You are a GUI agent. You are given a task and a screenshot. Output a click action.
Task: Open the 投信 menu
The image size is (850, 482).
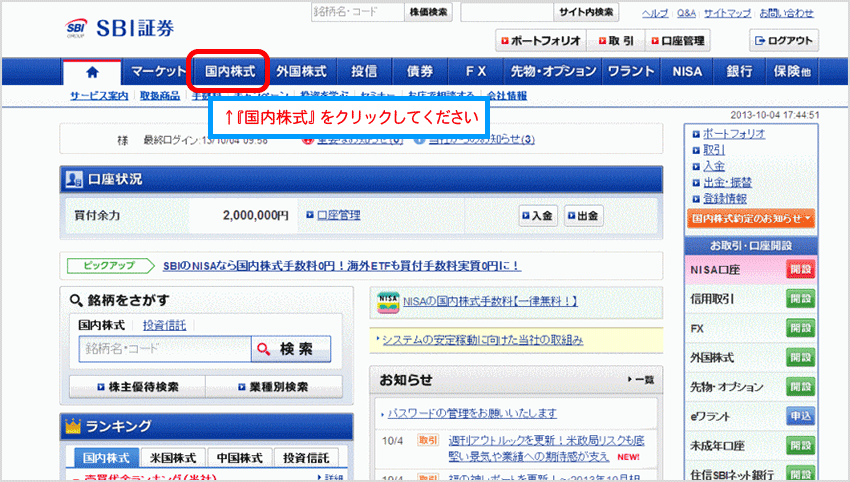[x=364, y=72]
